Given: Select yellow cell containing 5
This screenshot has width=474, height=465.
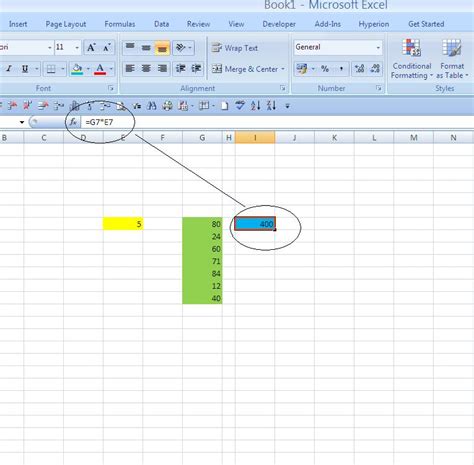Looking at the screenshot, I should tap(123, 224).
